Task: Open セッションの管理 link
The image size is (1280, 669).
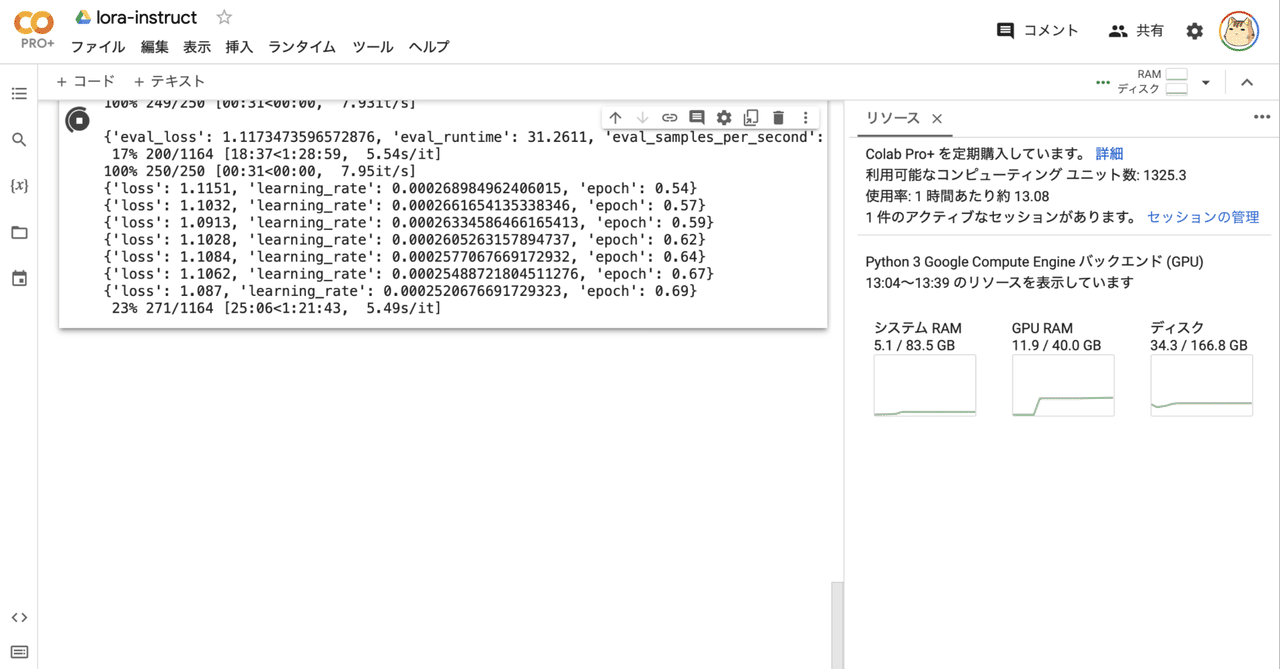Action: (x=1203, y=216)
